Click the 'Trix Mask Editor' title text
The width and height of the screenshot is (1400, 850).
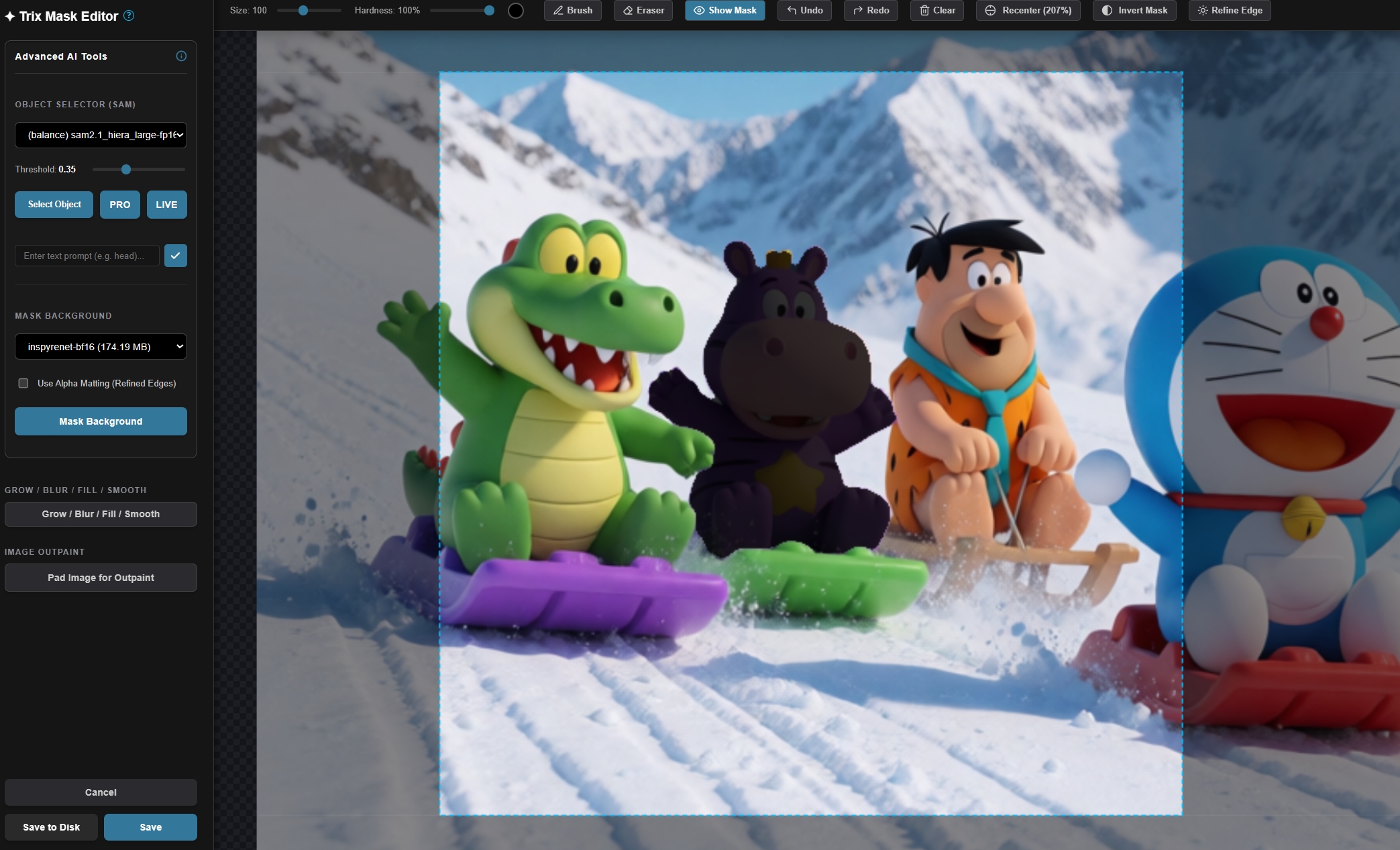68,16
